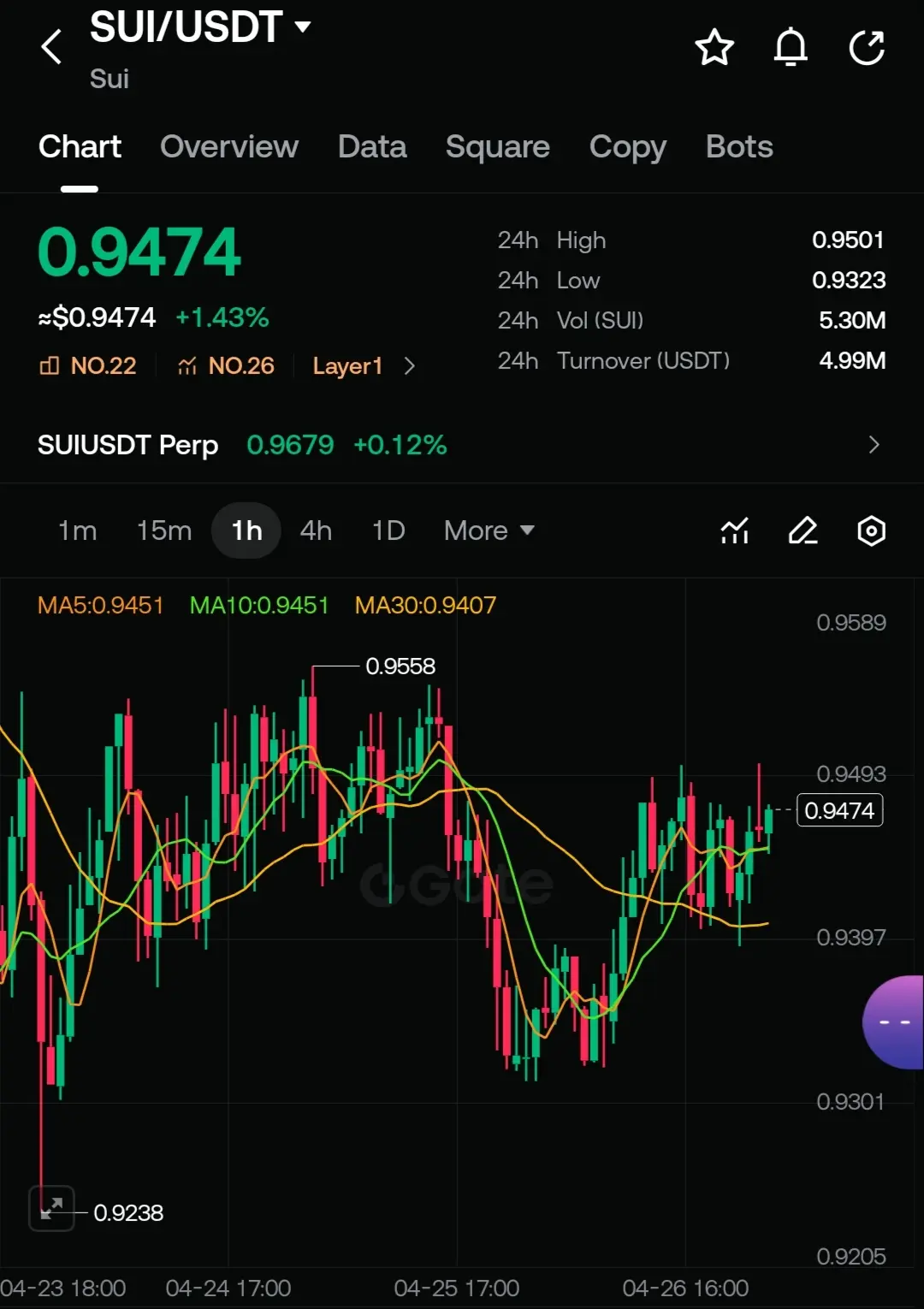This screenshot has width=924, height=1309.
Task: Tap the 24h High value 0.9501
Action: (848, 240)
